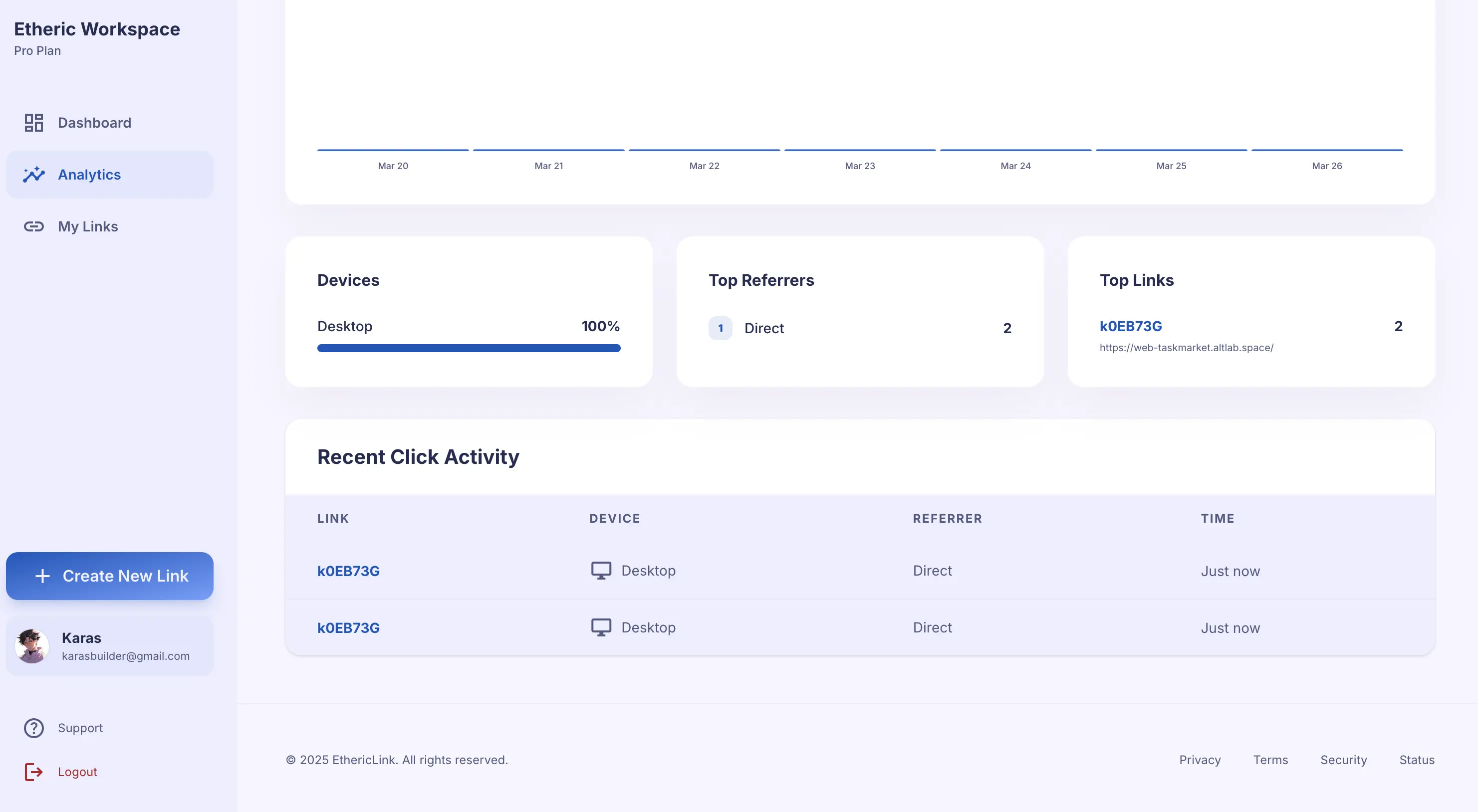Click the Dashboard grid icon
The width and height of the screenshot is (1478, 812).
click(34, 123)
